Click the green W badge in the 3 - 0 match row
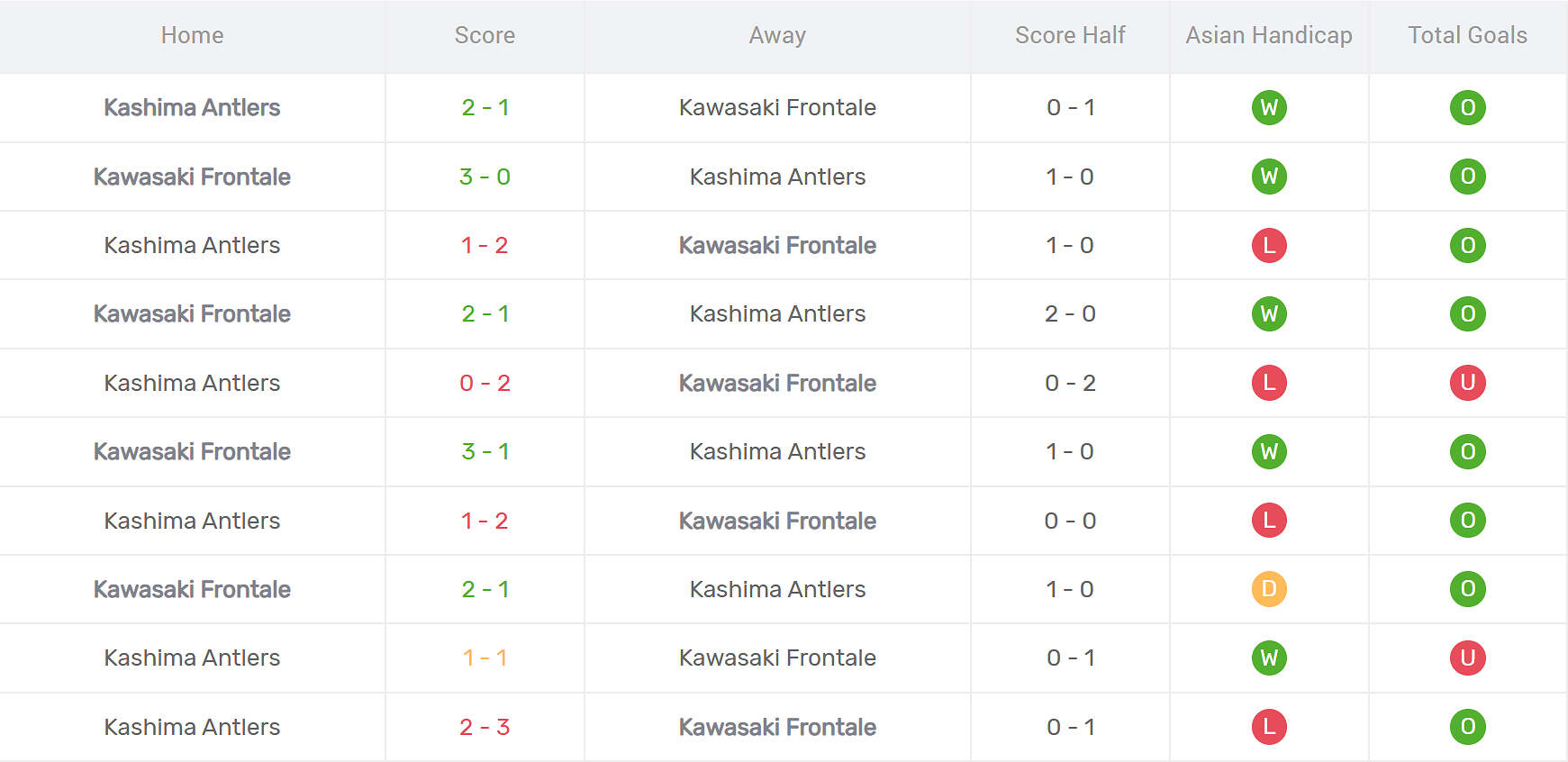 point(1269,177)
